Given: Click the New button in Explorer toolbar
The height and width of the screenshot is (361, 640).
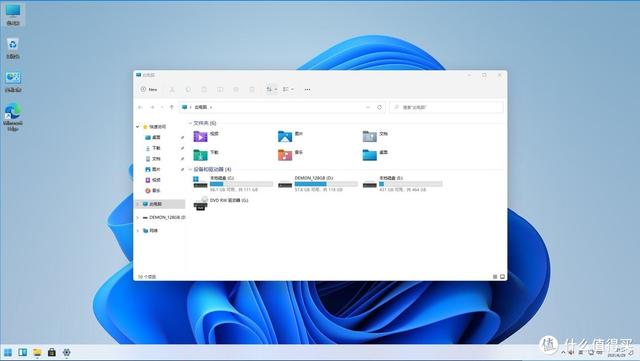Looking at the screenshot, I should (x=149, y=89).
